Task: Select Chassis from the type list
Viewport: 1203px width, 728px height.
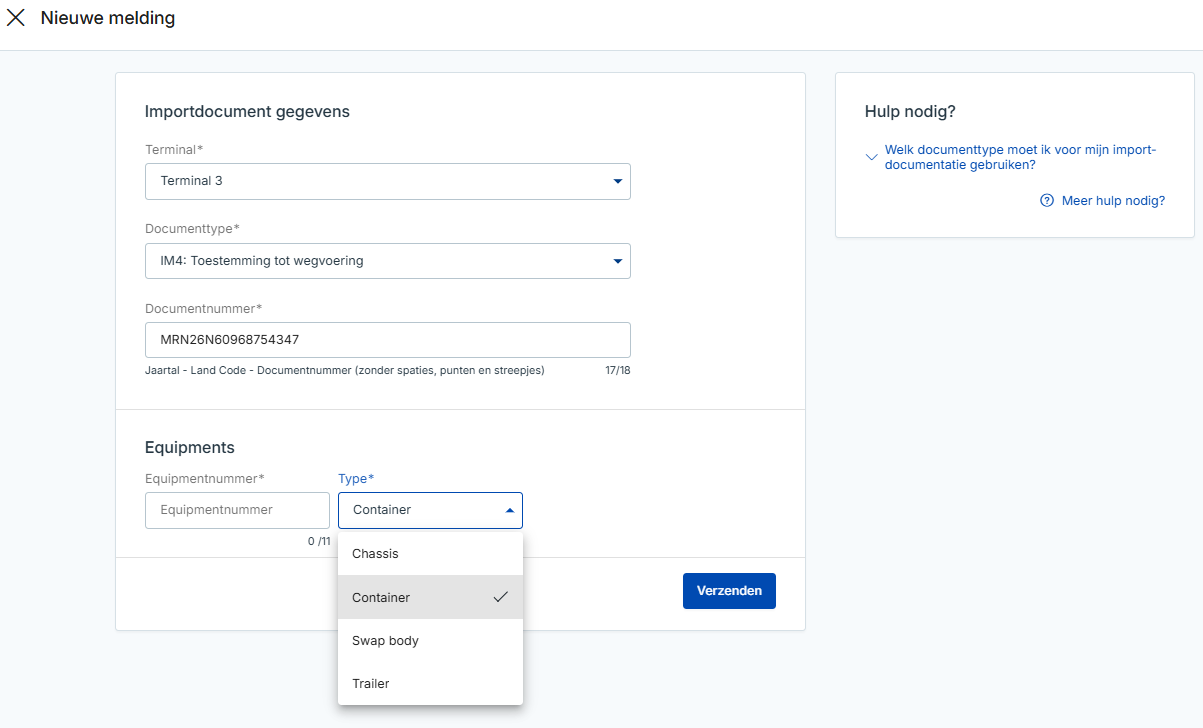Action: click(x=430, y=554)
